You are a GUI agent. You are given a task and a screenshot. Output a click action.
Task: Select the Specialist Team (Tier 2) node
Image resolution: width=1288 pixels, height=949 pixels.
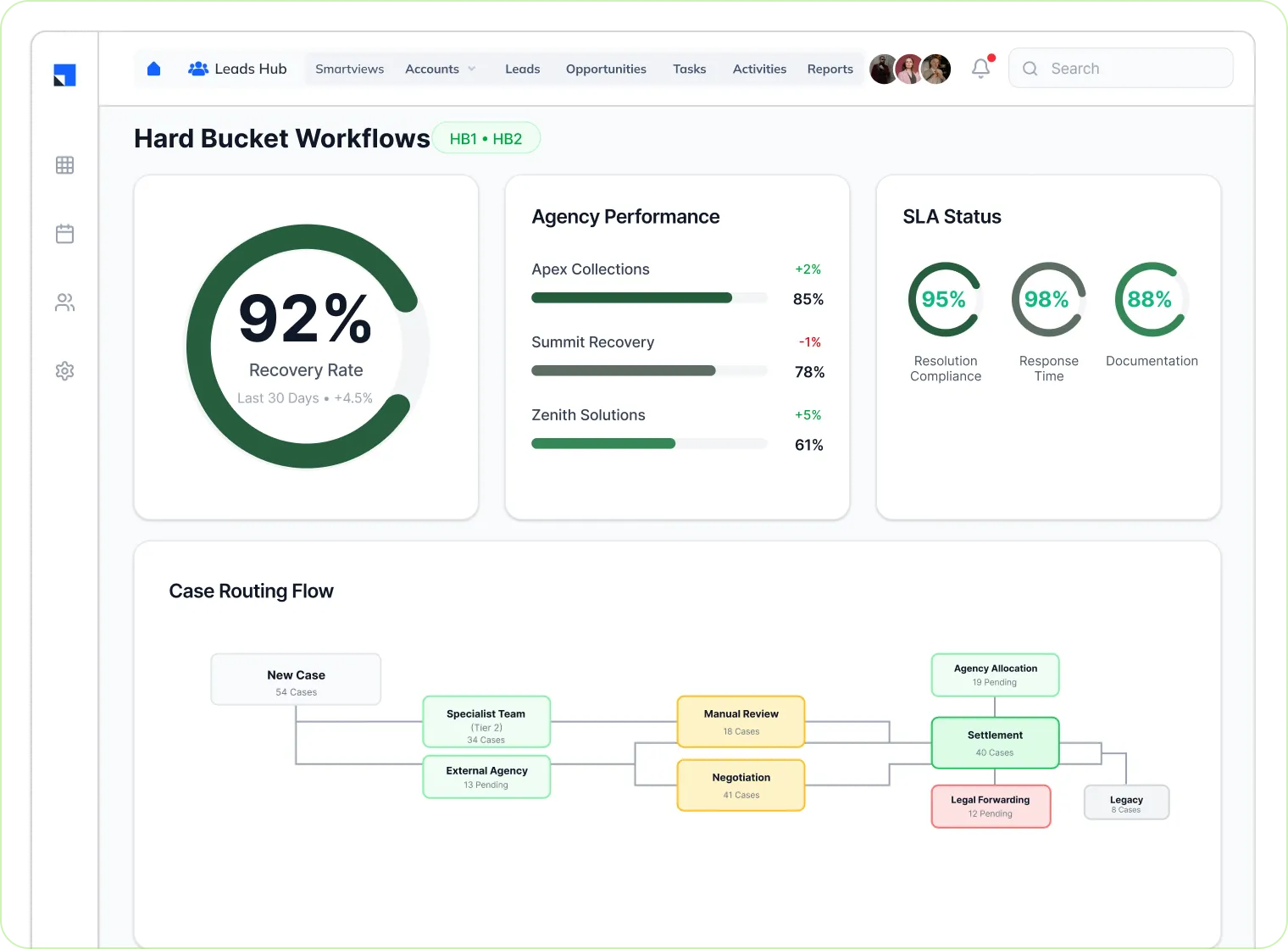pyautogui.click(x=486, y=722)
